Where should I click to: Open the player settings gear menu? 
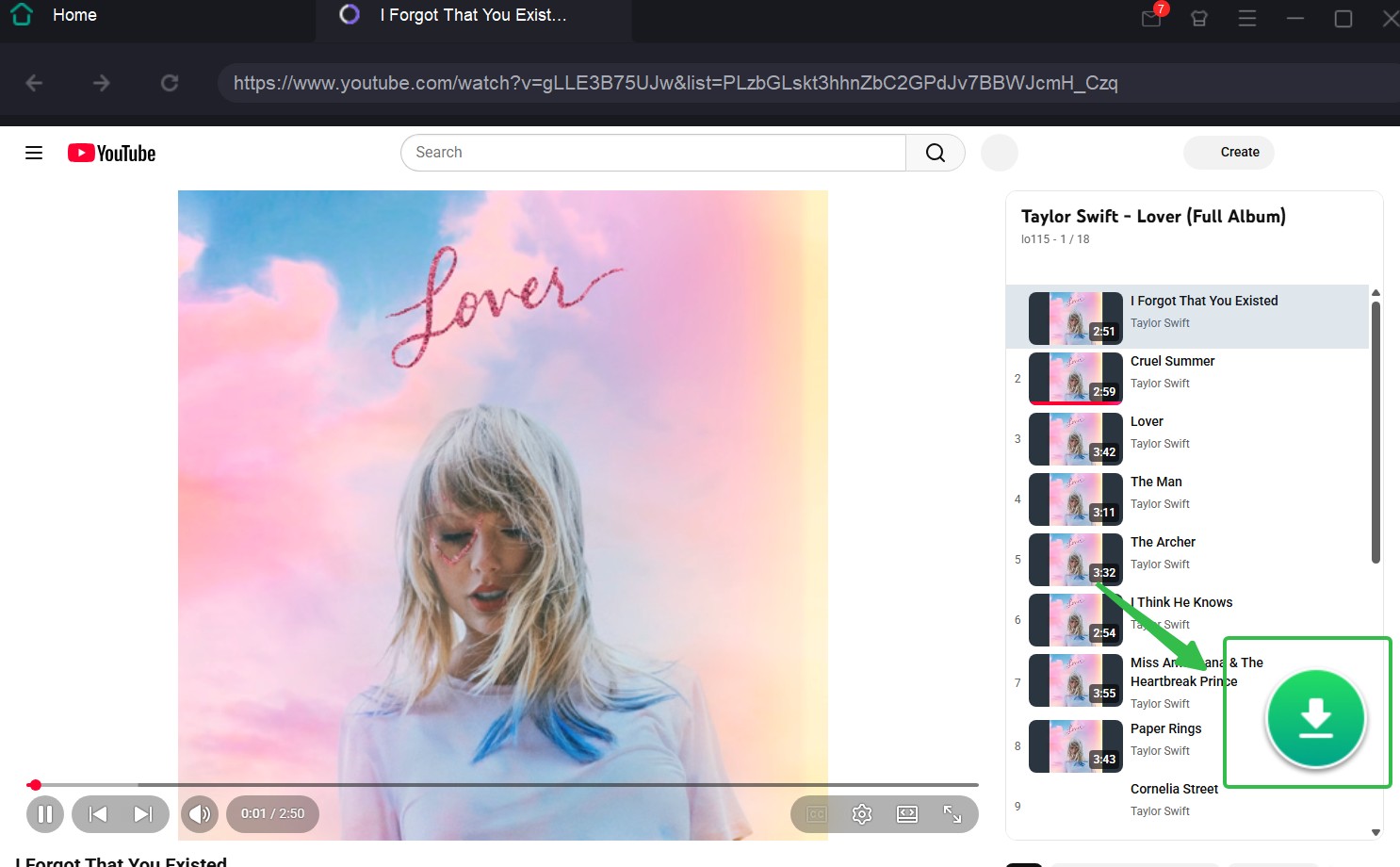pyautogui.click(x=861, y=813)
